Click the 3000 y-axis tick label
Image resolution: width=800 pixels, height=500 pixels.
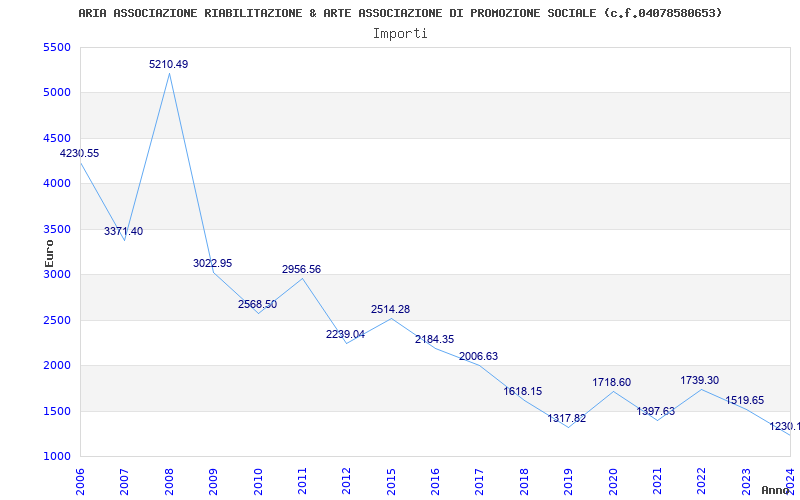pos(56,275)
